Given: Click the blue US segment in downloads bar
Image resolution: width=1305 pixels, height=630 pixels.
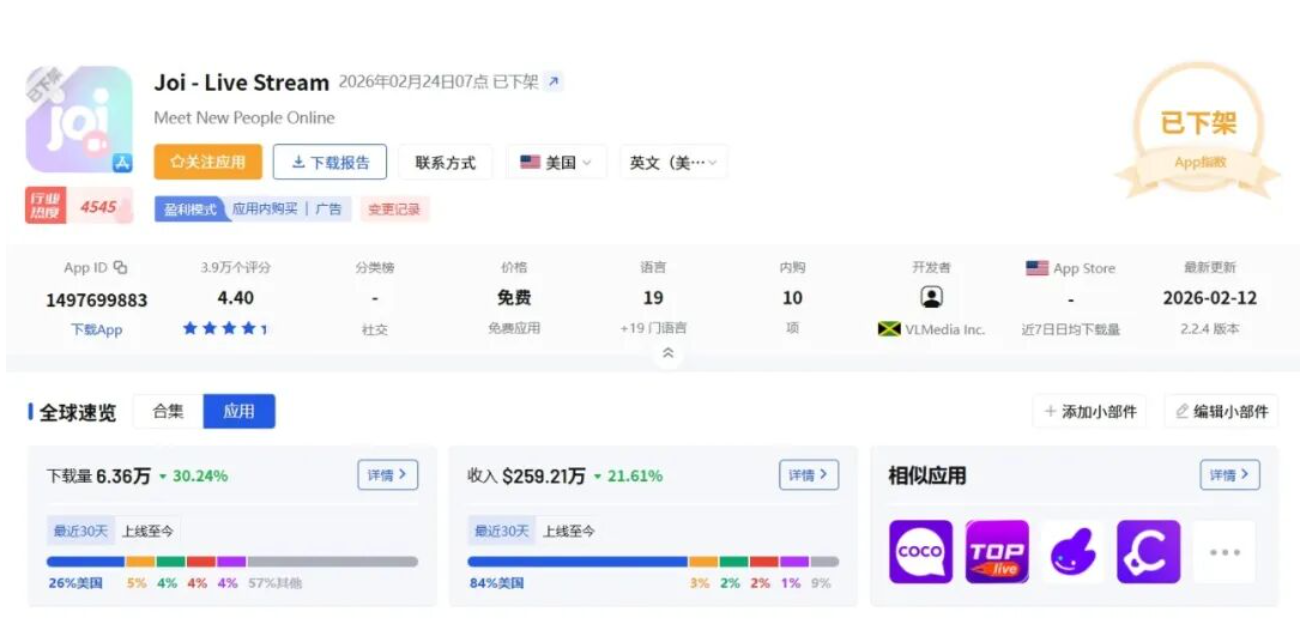Looking at the screenshot, I should point(85,562).
